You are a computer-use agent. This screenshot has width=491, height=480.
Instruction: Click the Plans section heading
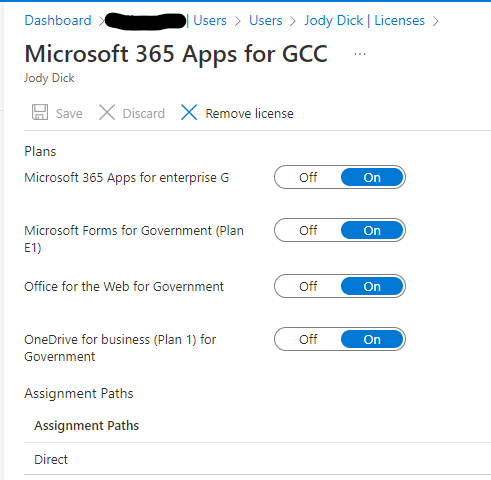(x=40, y=151)
